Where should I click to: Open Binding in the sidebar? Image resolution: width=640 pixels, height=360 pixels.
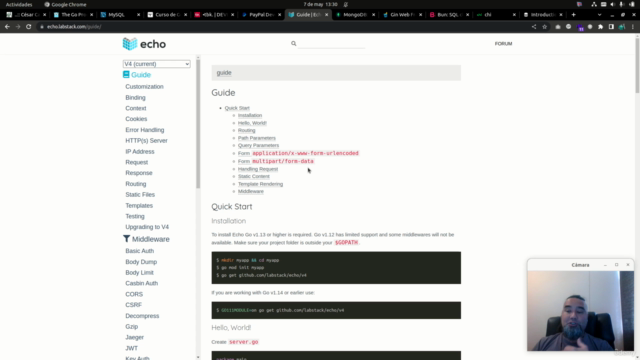coord(136,98)
